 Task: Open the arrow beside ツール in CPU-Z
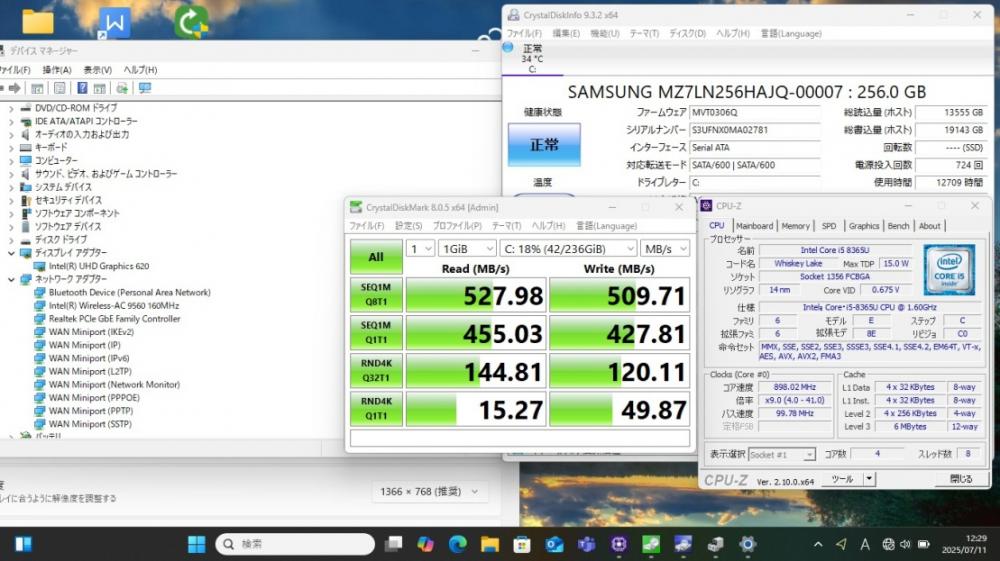point(869,479)
